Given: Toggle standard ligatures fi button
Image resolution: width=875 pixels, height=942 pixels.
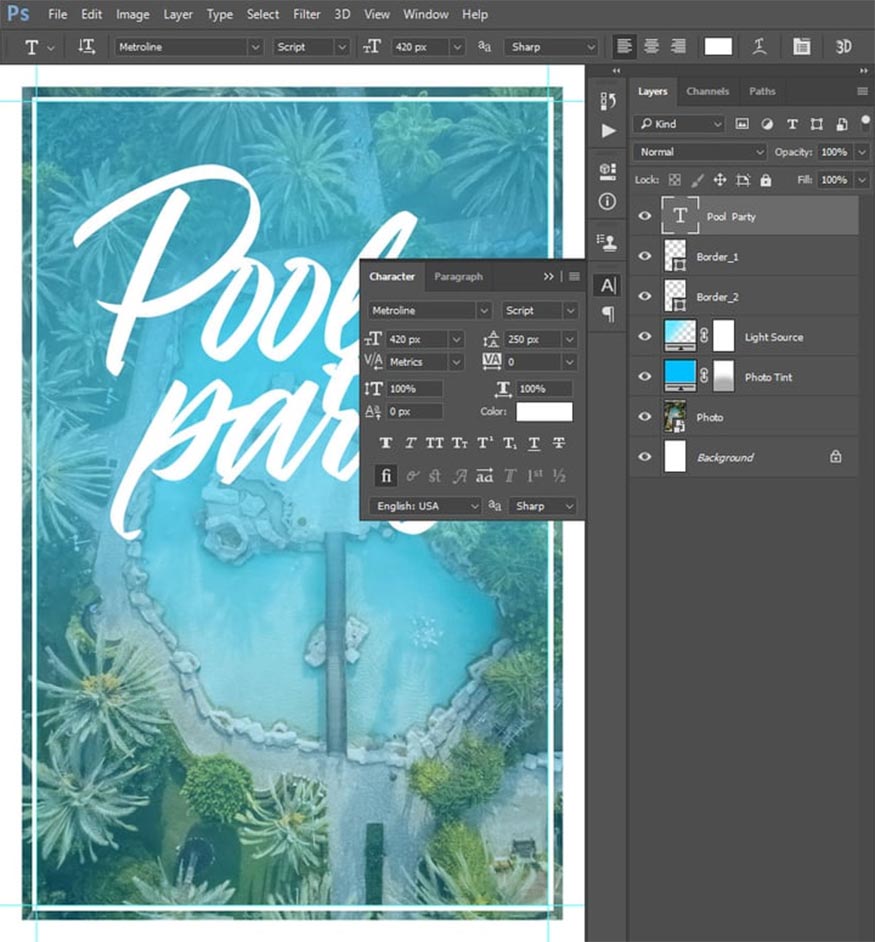Looking at the screenshot, I should [386, 476].
